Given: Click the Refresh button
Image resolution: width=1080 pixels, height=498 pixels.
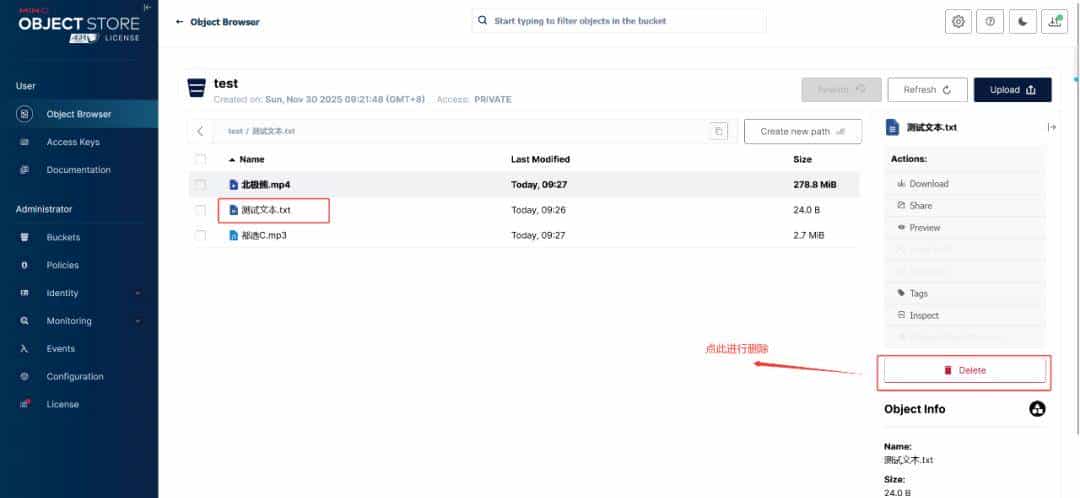Looking at the screenshot, I should tap(927, 90).
